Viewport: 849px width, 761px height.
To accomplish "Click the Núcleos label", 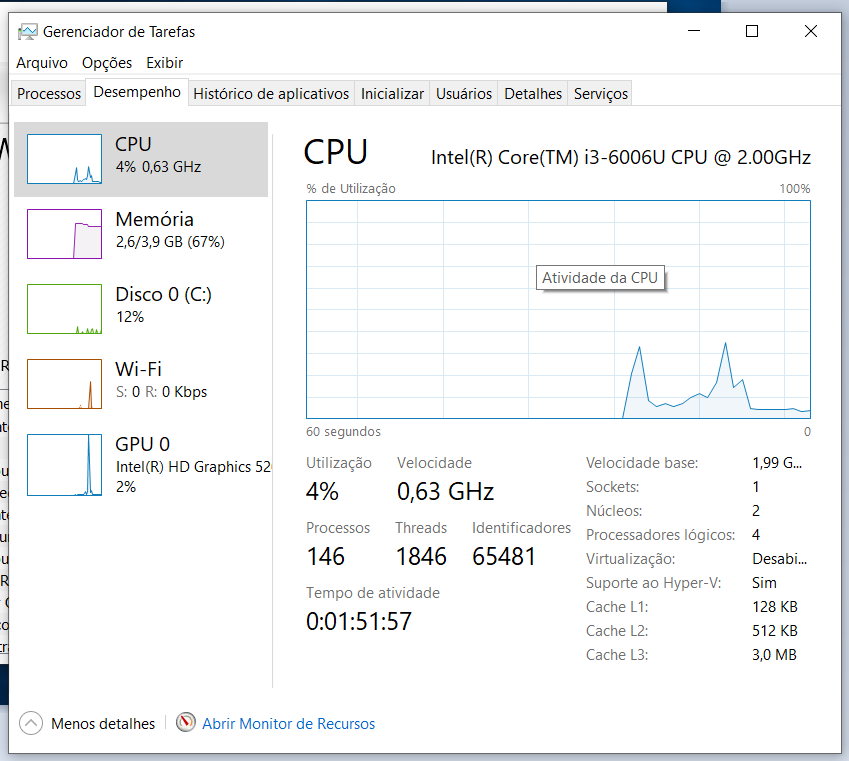I will (614, 511).
